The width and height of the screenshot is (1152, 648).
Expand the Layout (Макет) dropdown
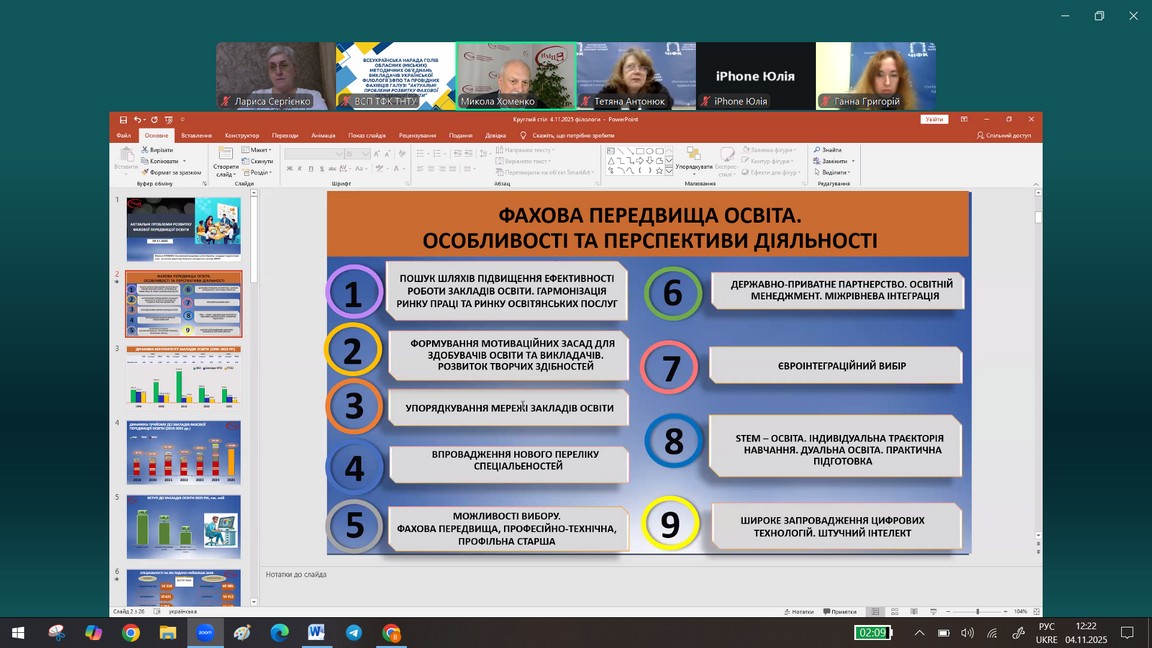pyautogui.click(x=260, y=150)
